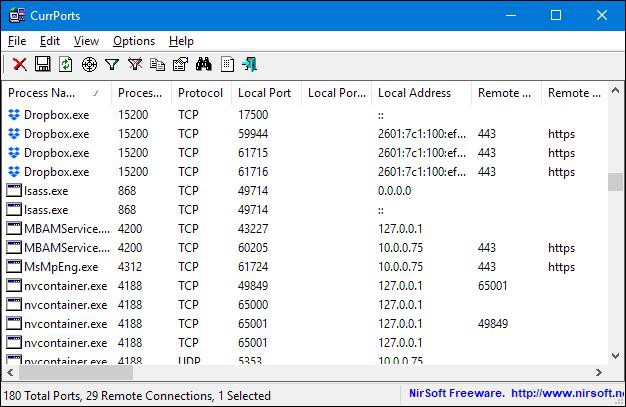The width and height of the screenshot is (626, 407).
Task: Click the horizontal scrollbar right arrow
Action: (598, 372)
